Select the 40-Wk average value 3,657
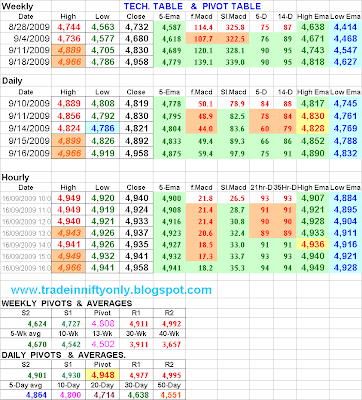 pos(171,345)
